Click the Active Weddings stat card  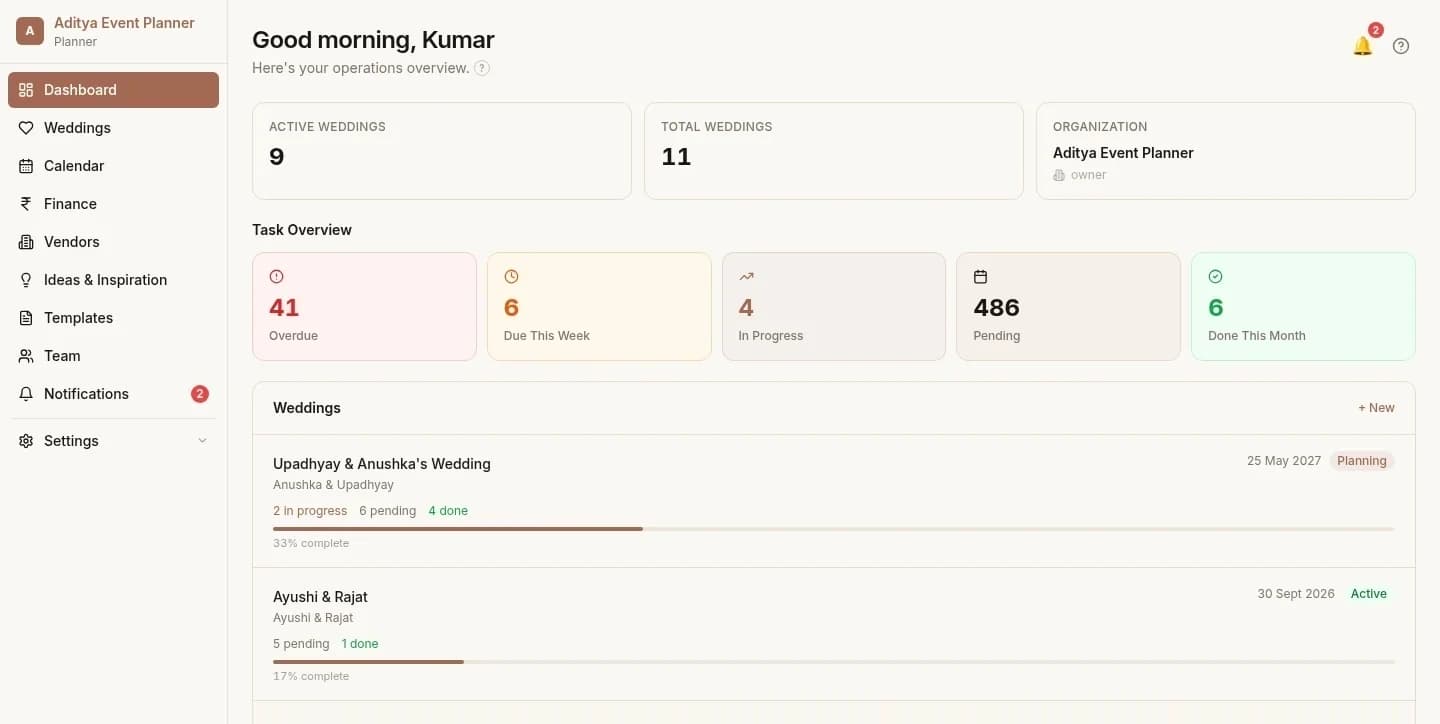point(442,151)
